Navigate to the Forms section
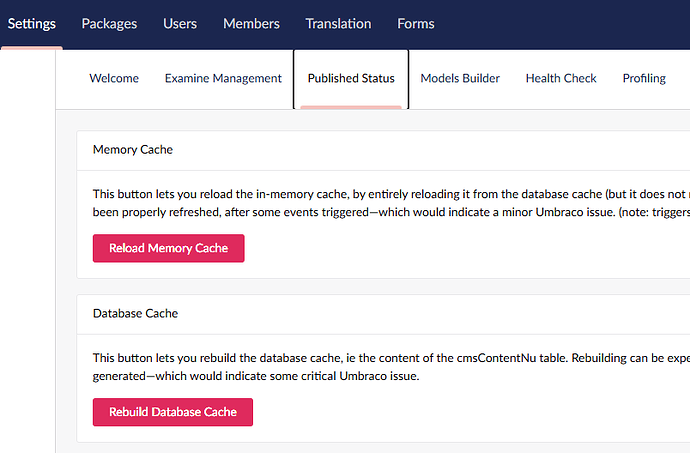The image size is (690, 453). click(x=416, y=24)
